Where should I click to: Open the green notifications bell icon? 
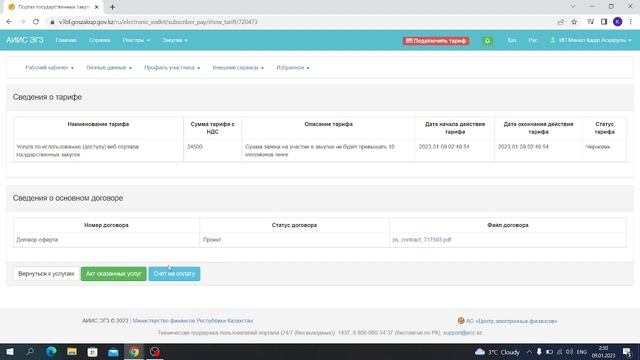point(487,41)
